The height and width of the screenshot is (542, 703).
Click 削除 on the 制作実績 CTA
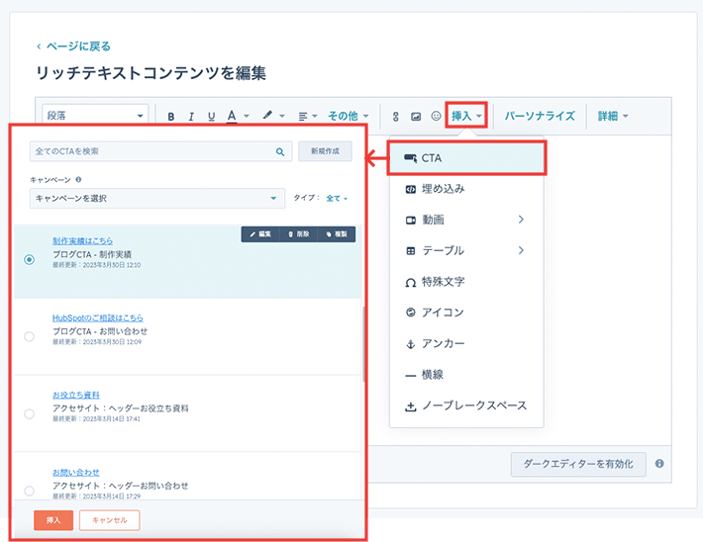[299, 234]
